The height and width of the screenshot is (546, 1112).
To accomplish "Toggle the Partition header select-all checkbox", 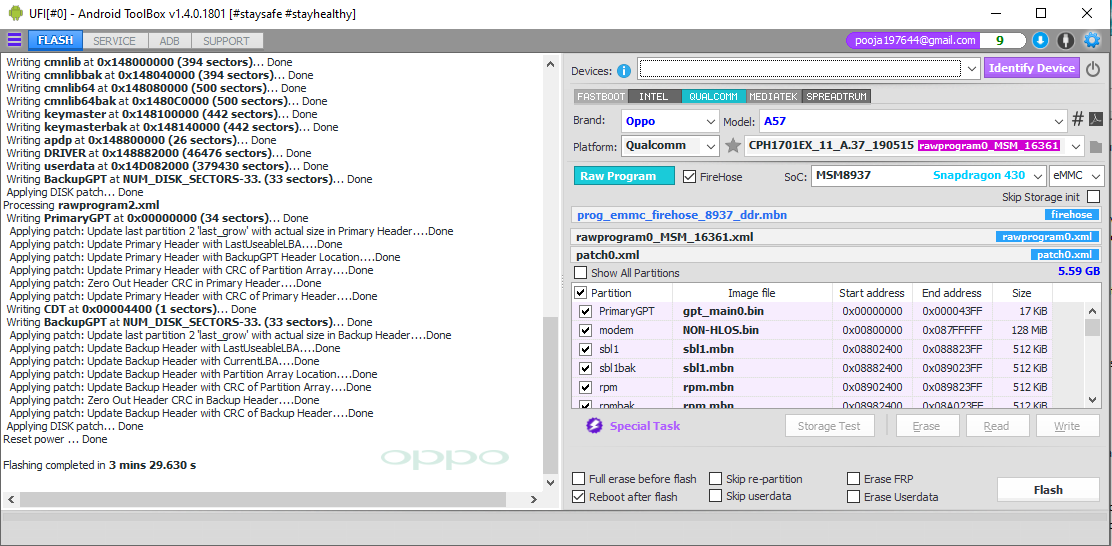I will [x=580, y=293].
